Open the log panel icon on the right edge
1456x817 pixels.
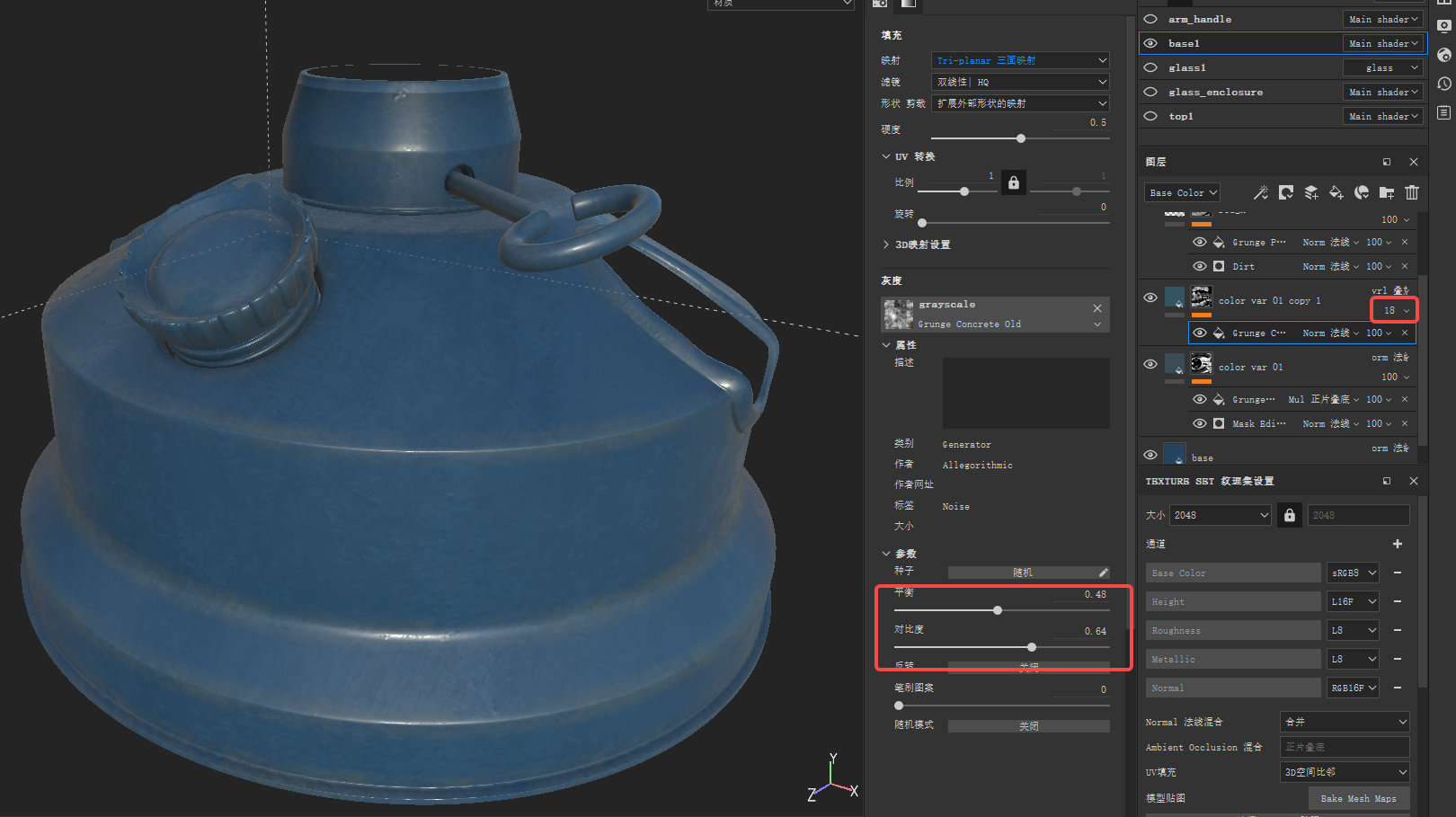pyautogui.click(x=1444, y=112)
